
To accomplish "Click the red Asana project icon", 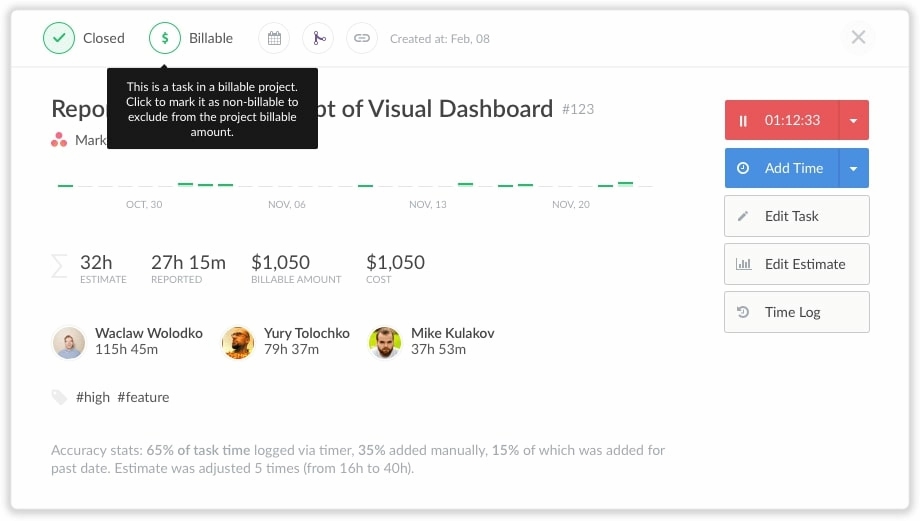I will [59, 140].
